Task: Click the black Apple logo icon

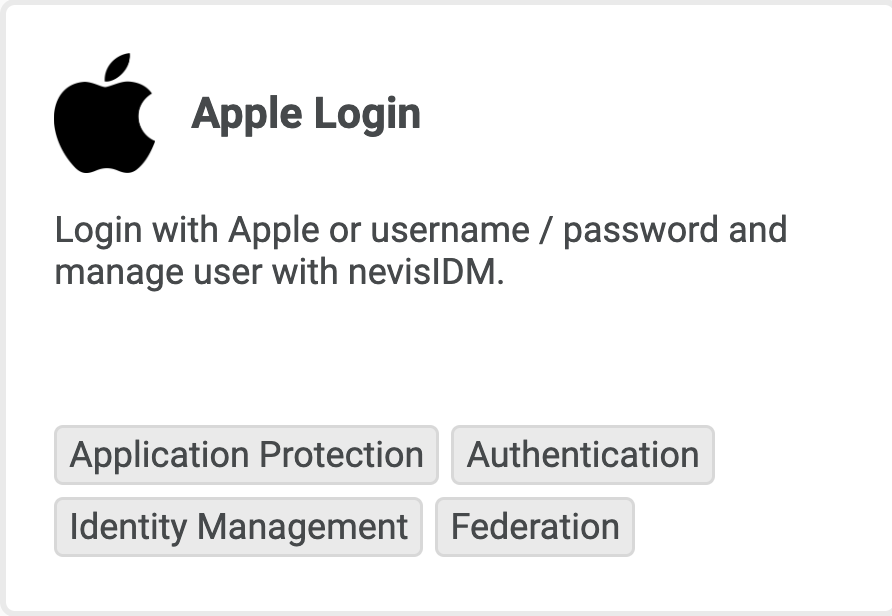Action: [104, 120]
